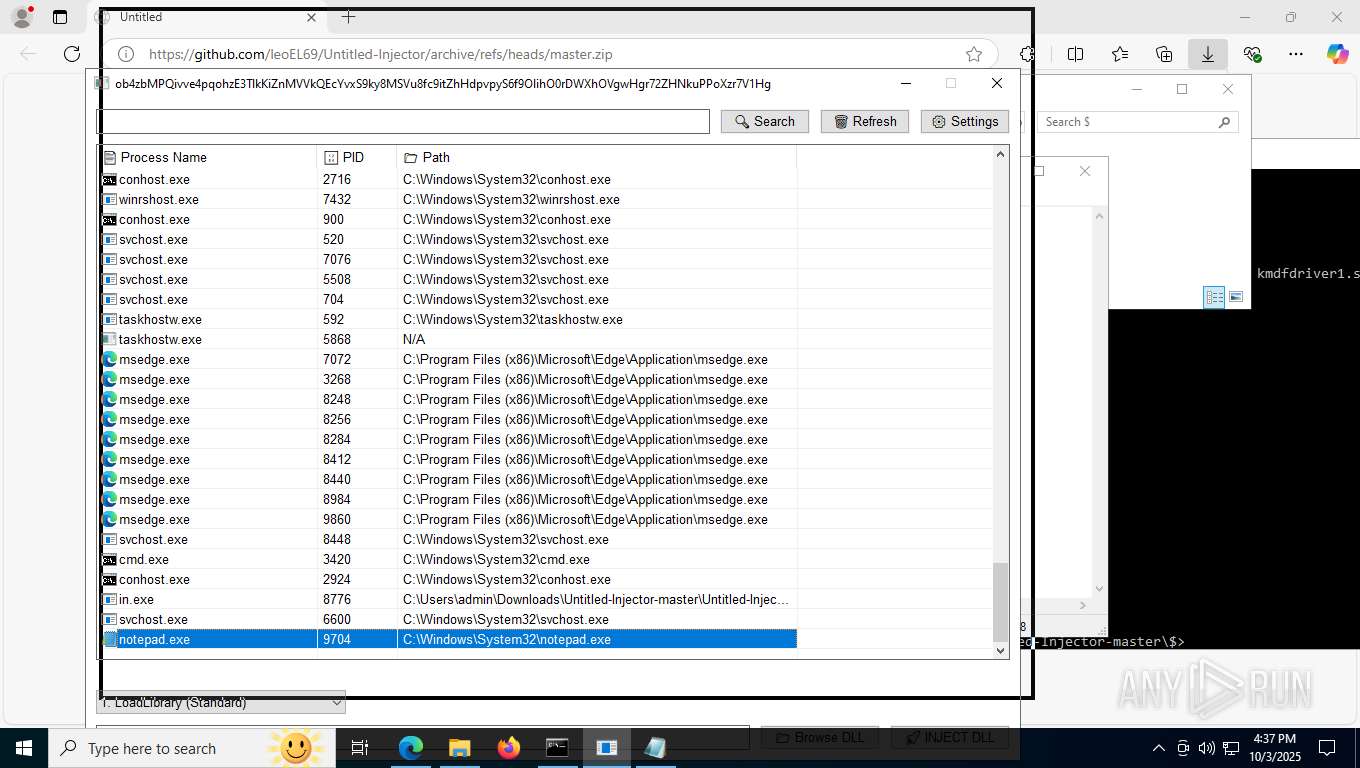Open the Windows Start menu

pos(23,748)
